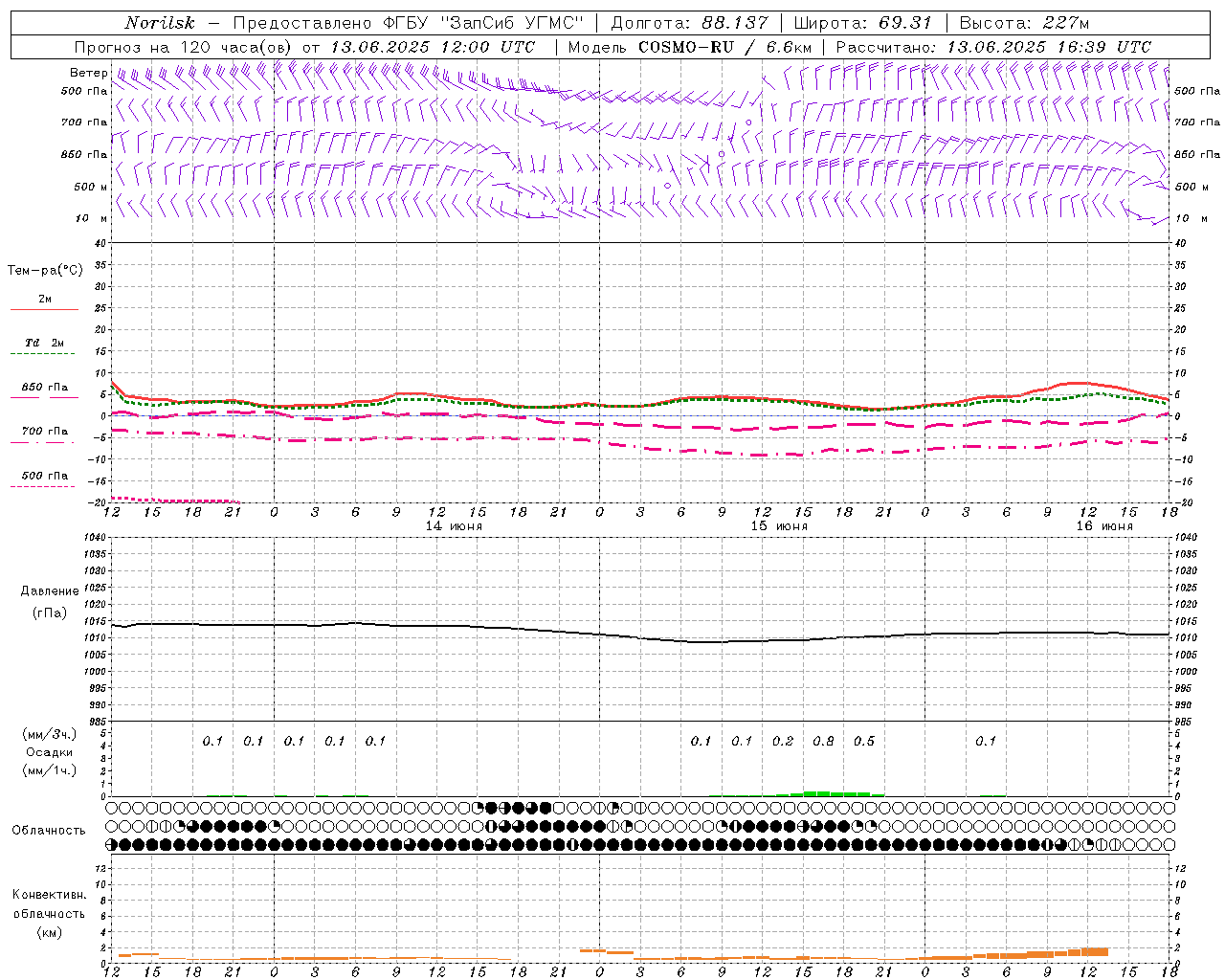
Task: Select forecast start "13.06.2025 12:00 UTC"
Action: tap(432, 47)
